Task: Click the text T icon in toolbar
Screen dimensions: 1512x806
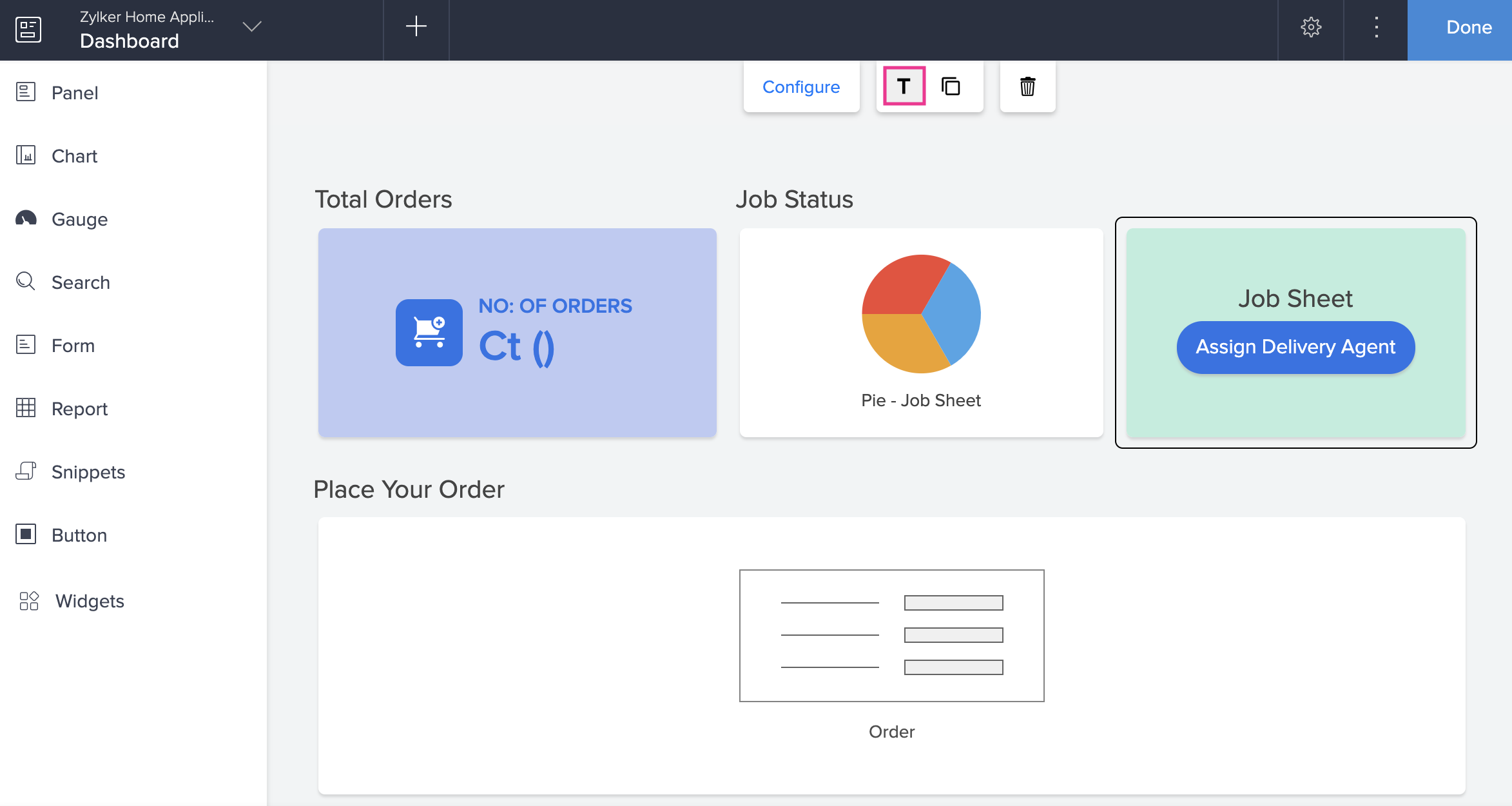Action: (x=904, y=86)
